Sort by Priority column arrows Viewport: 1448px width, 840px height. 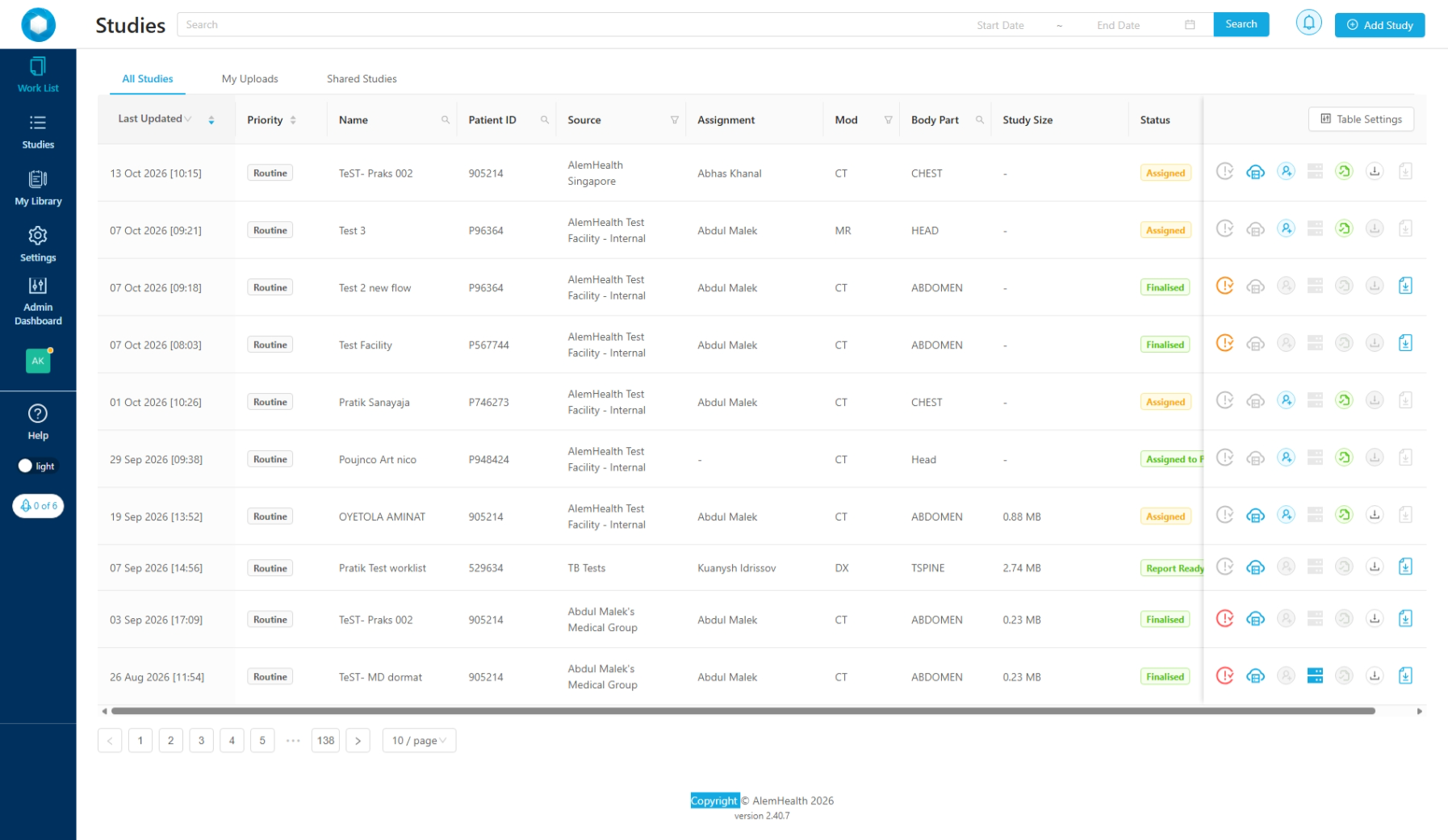pyautogui.click(x=293, y=120)
